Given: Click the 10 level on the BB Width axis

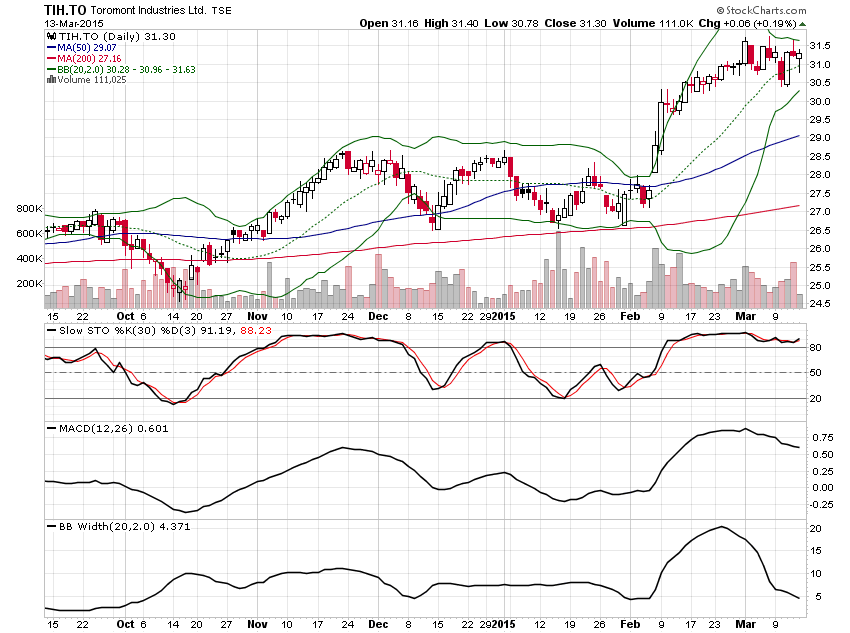Looking at the screenshot, I should [x=815, y=574].
